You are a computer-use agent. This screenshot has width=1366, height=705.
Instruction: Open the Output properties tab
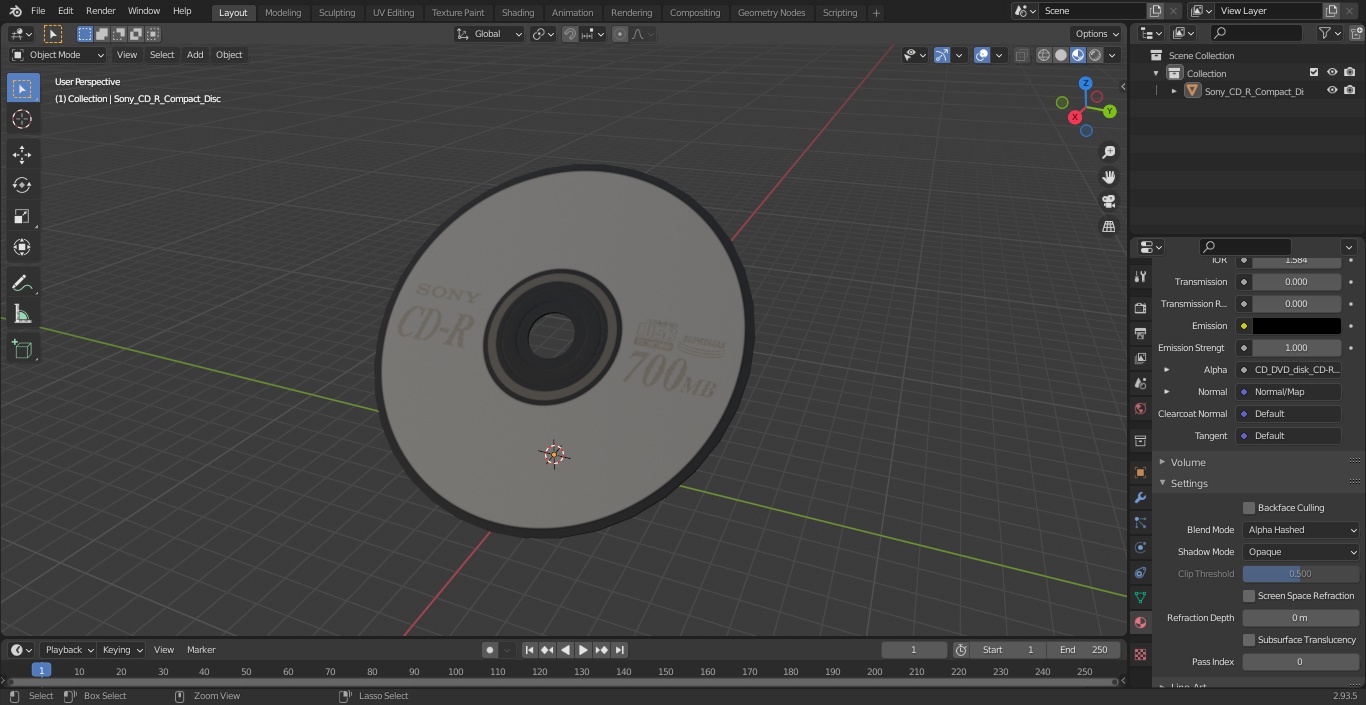[1140, 333]
